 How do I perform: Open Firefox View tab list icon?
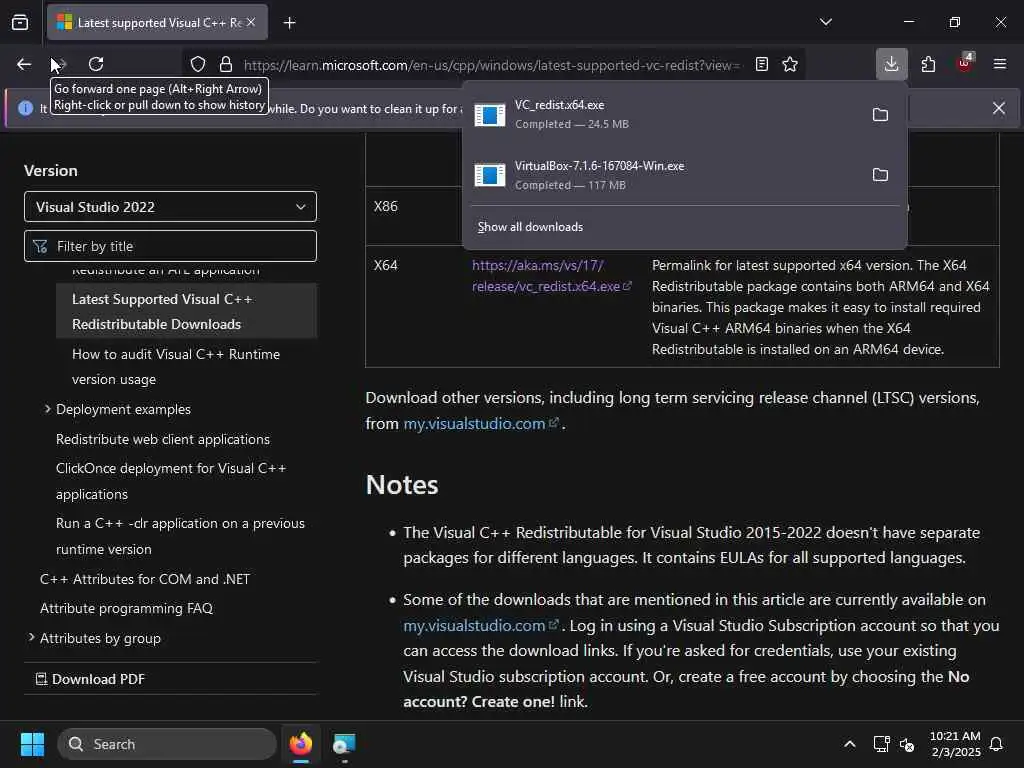[20, 22]
